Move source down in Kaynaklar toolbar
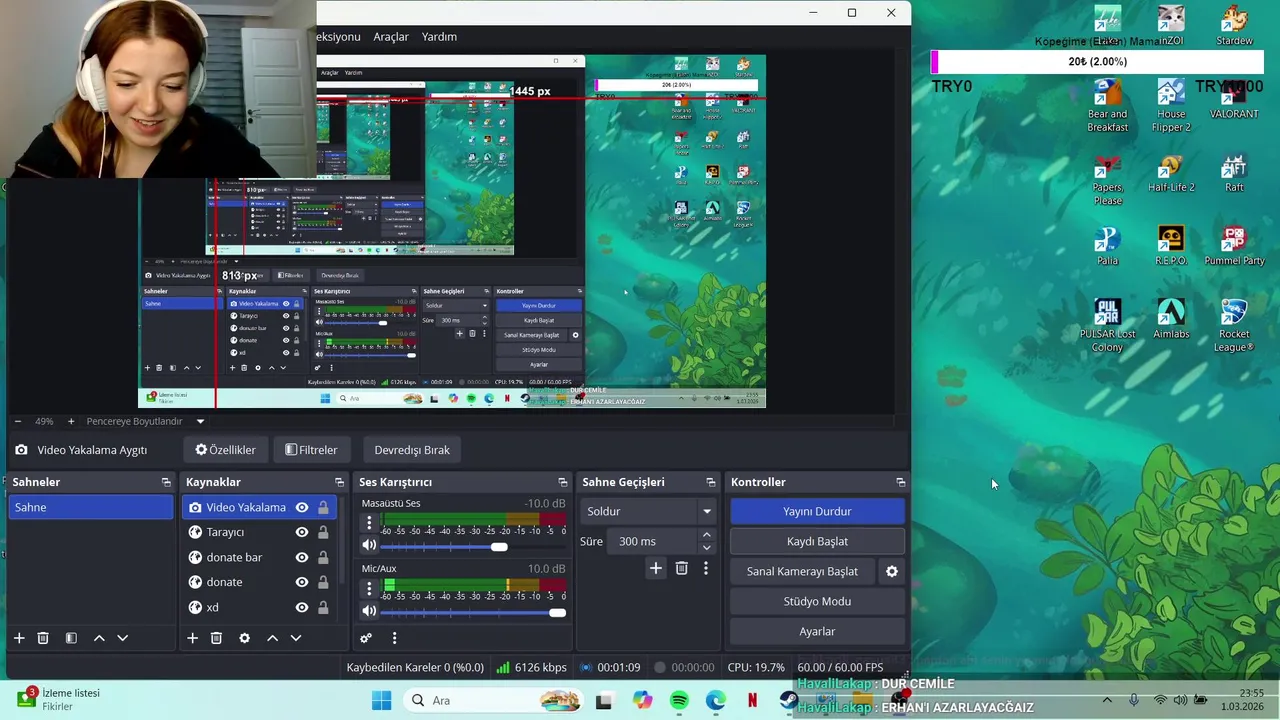Viewport: 1280px width, 720px height. [296, 638]
